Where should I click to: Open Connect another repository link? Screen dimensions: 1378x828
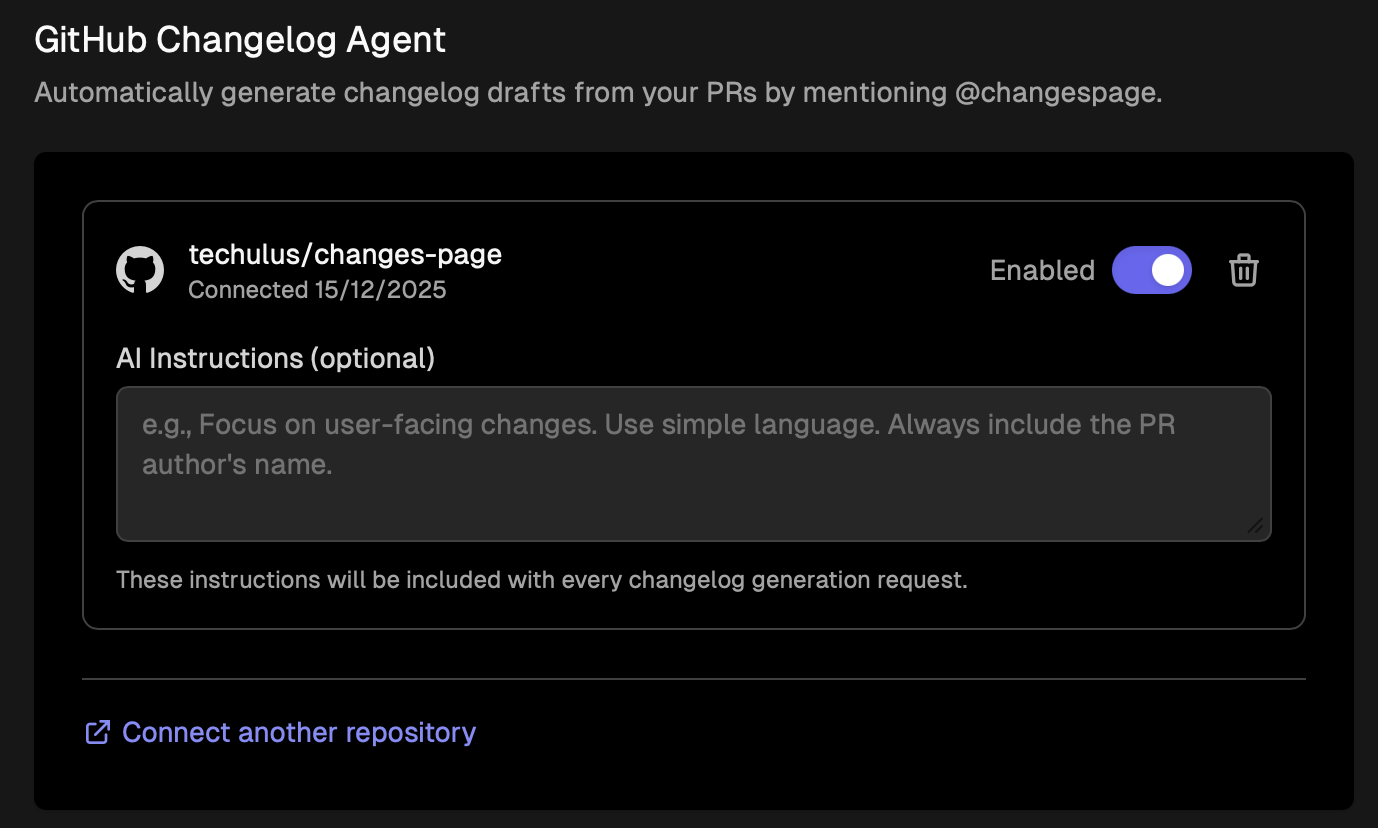pos(298,732)
